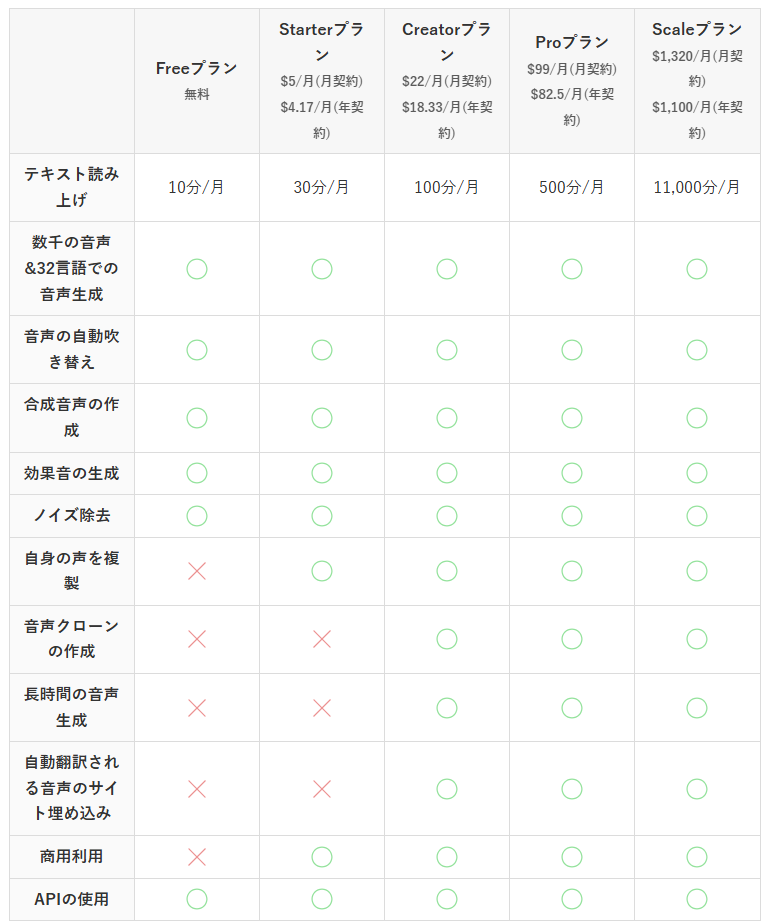Screen dimensions: 761x922
Task: Select the Creatorプラン column header
Action: tap(447, 81)
